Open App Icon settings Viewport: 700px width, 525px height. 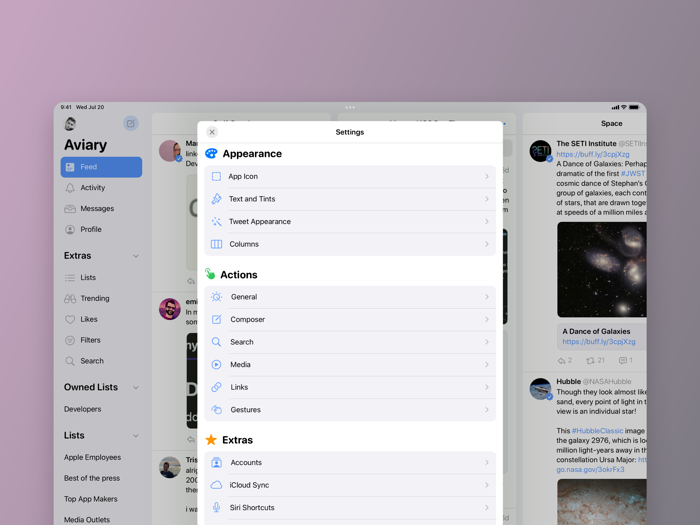(350, 177)
